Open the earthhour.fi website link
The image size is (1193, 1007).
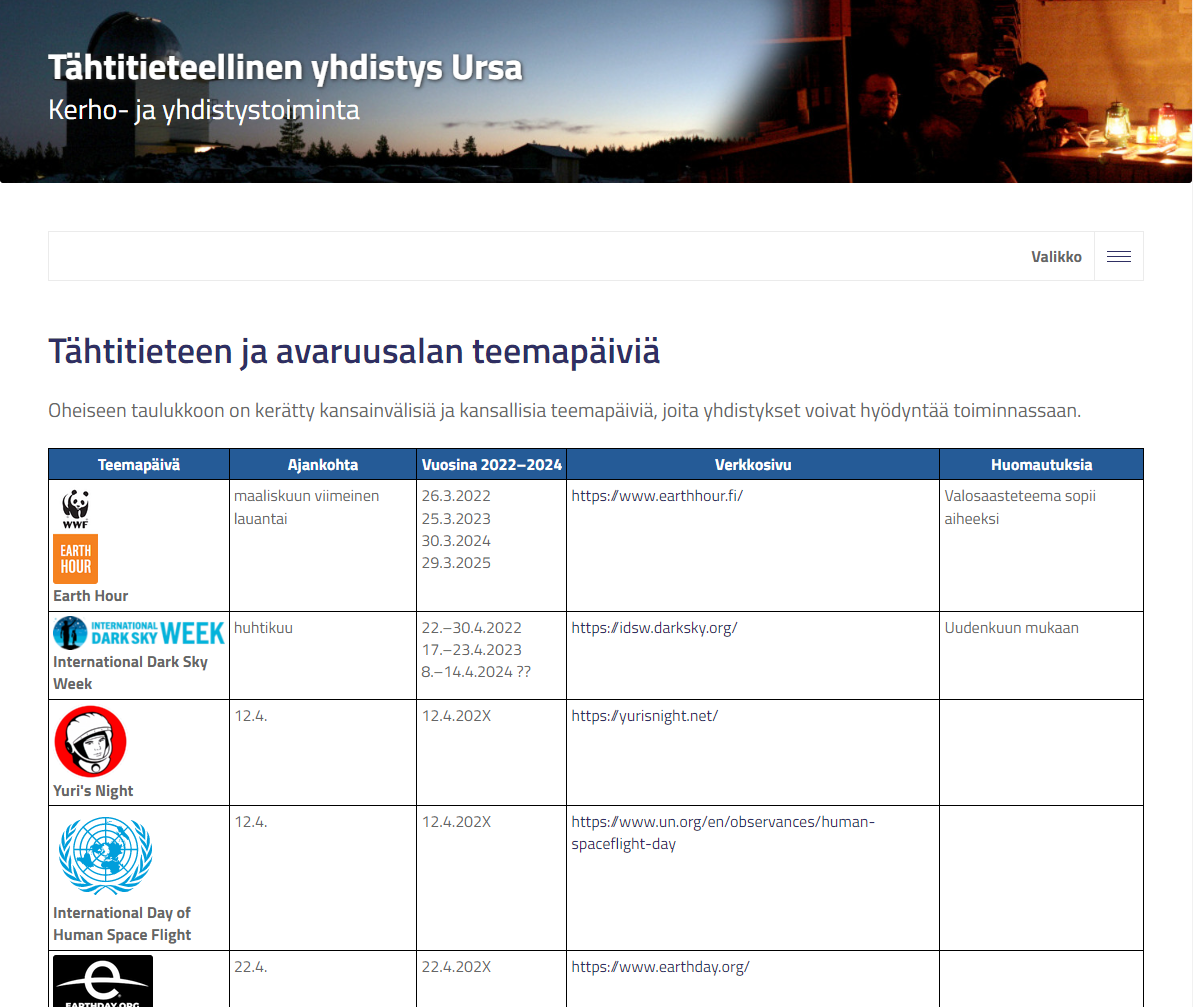pyautogui.click(x=657, y=496)
